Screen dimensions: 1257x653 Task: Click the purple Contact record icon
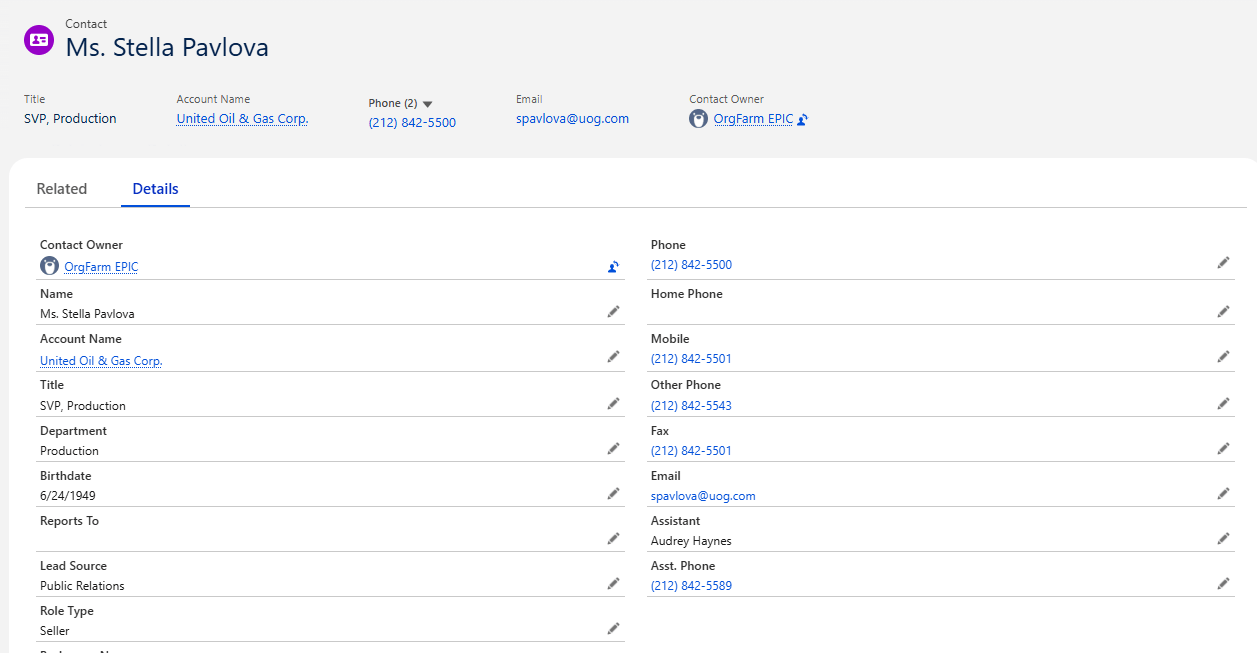39,39
